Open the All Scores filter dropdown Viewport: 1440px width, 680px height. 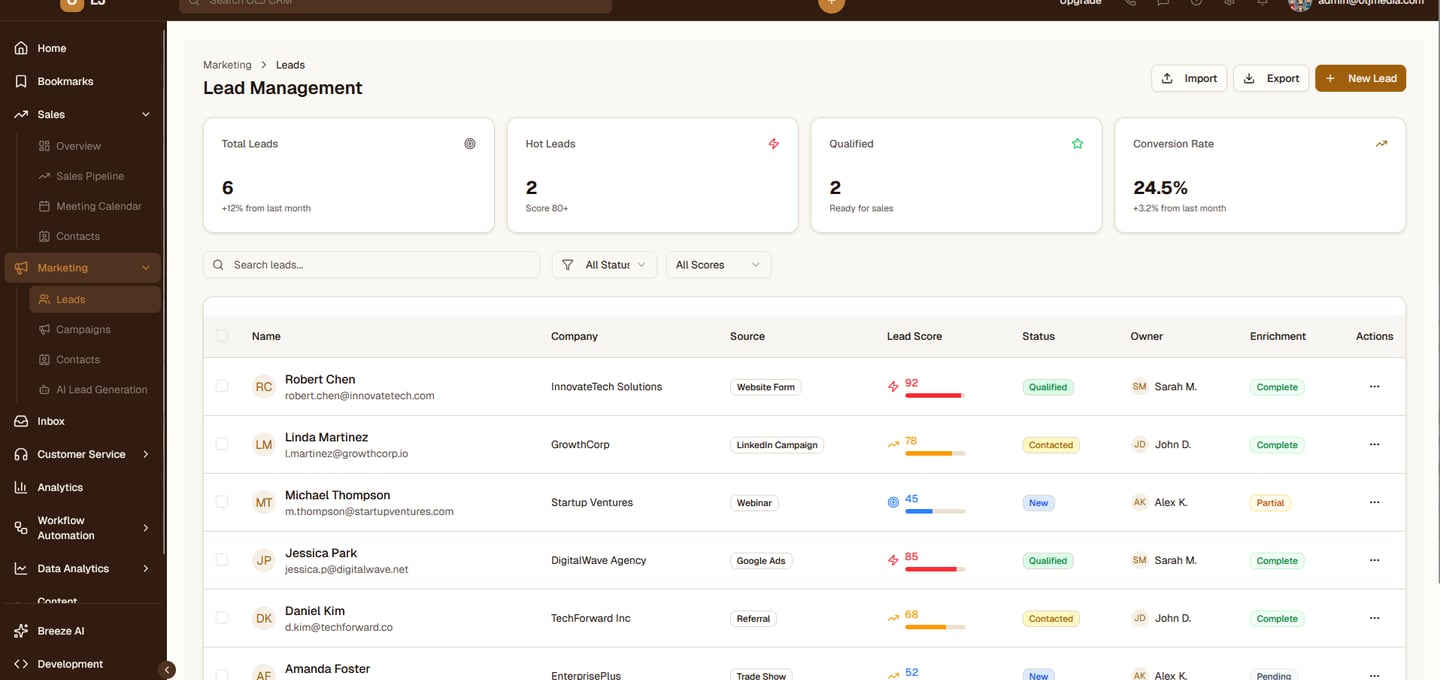718,265
